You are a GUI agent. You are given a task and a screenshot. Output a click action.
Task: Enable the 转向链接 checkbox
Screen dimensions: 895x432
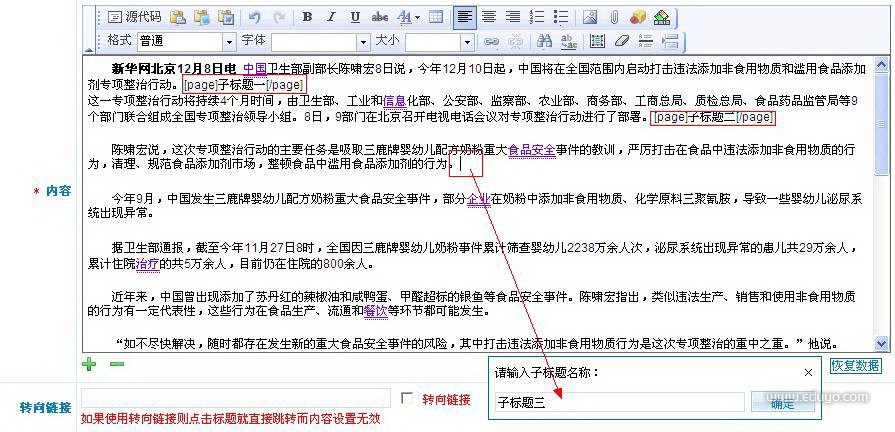407,399
